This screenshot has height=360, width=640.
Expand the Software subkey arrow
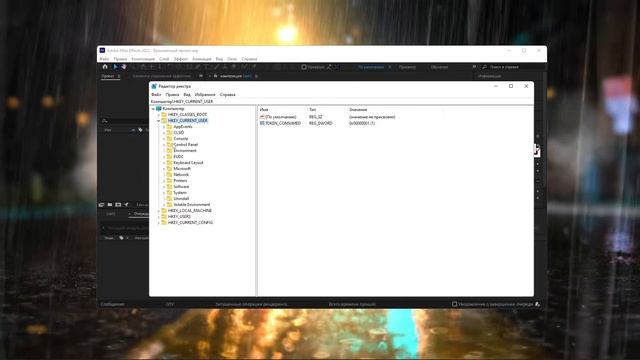(164, 187)
